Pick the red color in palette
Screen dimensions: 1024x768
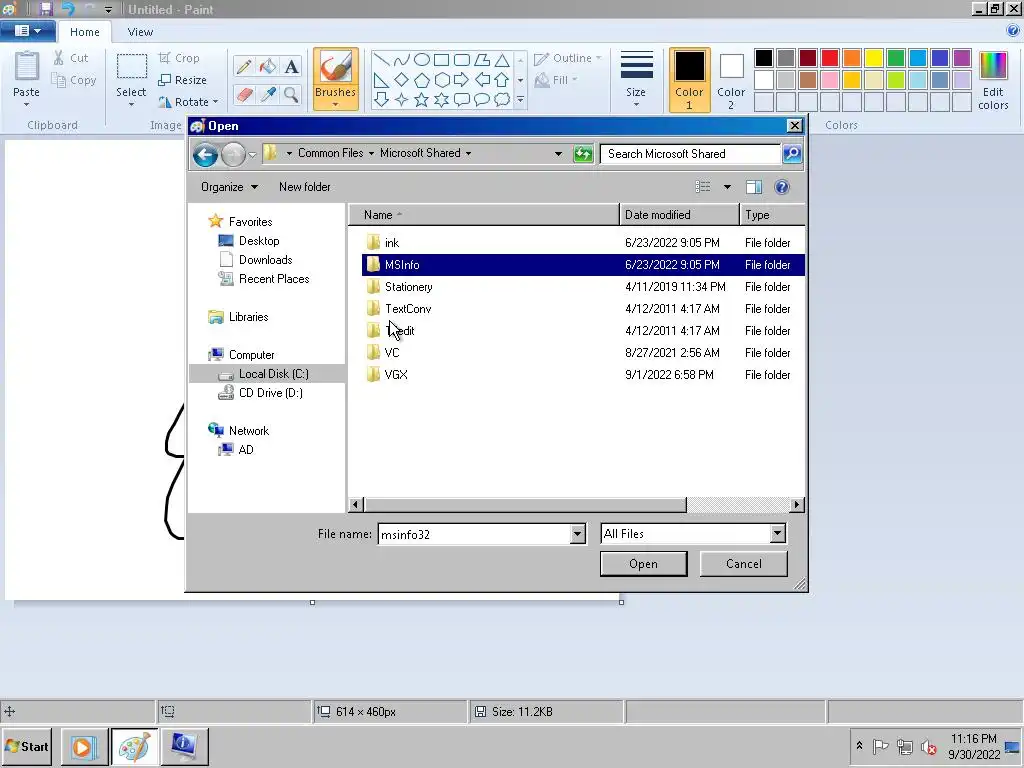click(x=829, y=58)
